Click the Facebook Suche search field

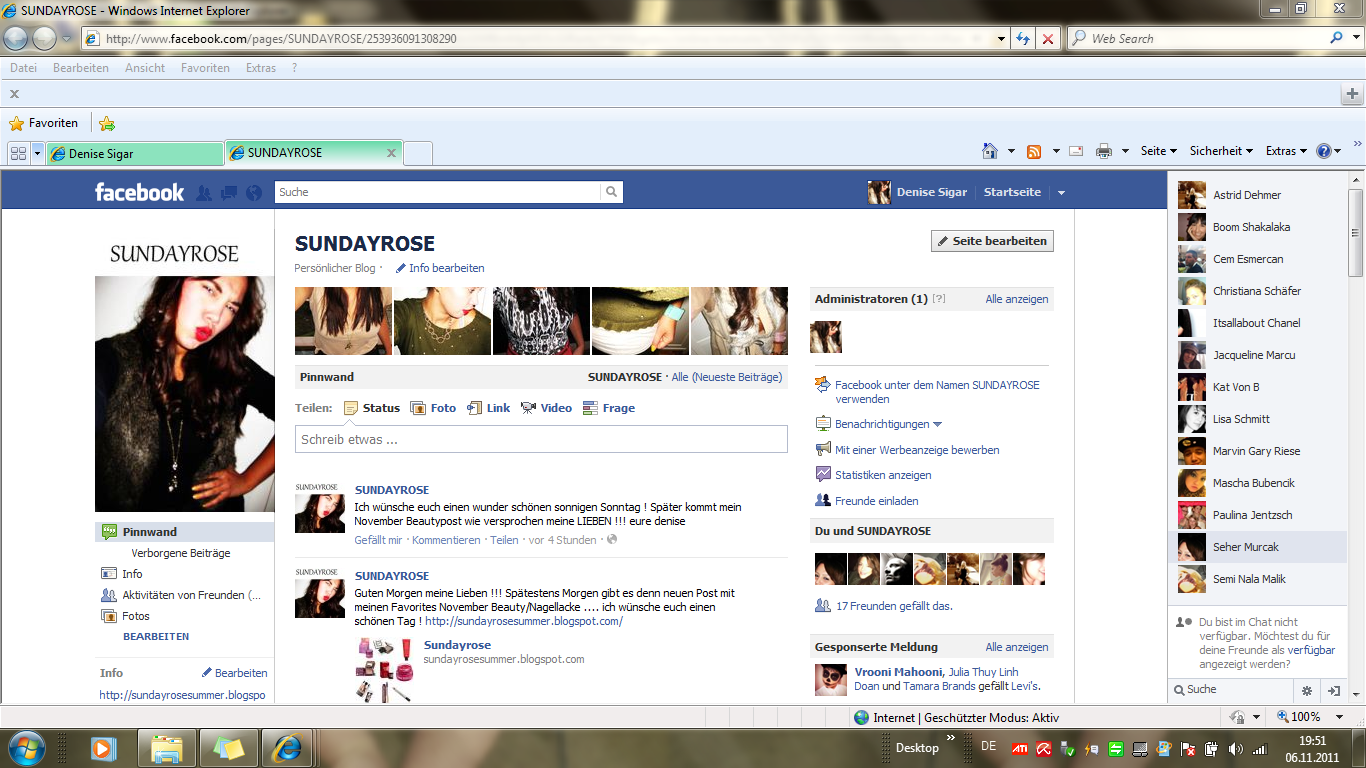(x=438, y=192)
